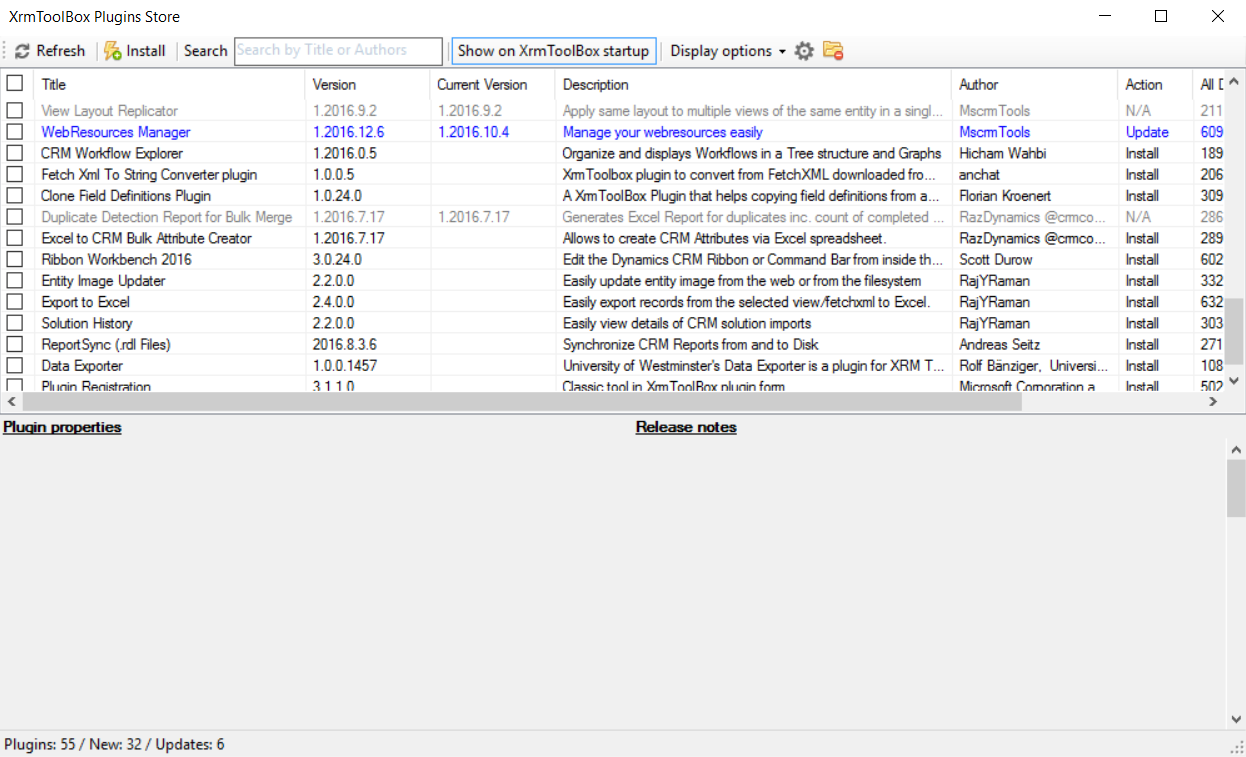Check the Duplicate Detection Report checkbox
Screen dimensions: 1246x757
point(15,217)
